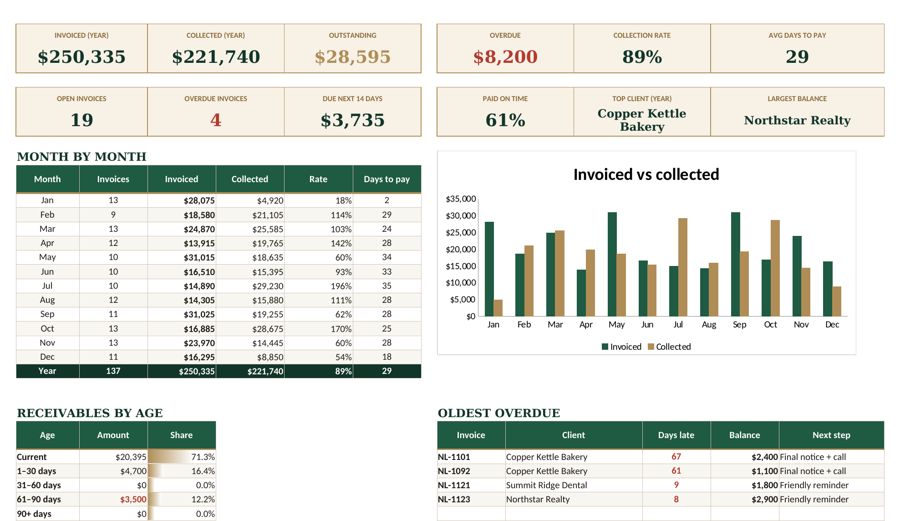The image size is (900, 521).
Task: Click the Amount column header
Action: [113, 435]
